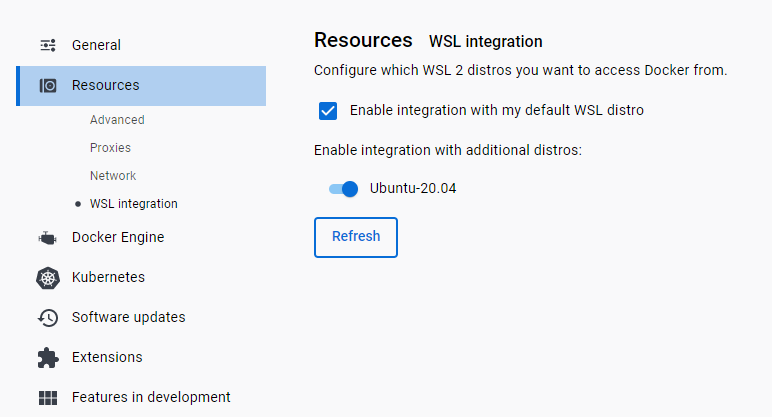Select the Features in development text label
Screen dimensions: 772x417
(151, 397)
